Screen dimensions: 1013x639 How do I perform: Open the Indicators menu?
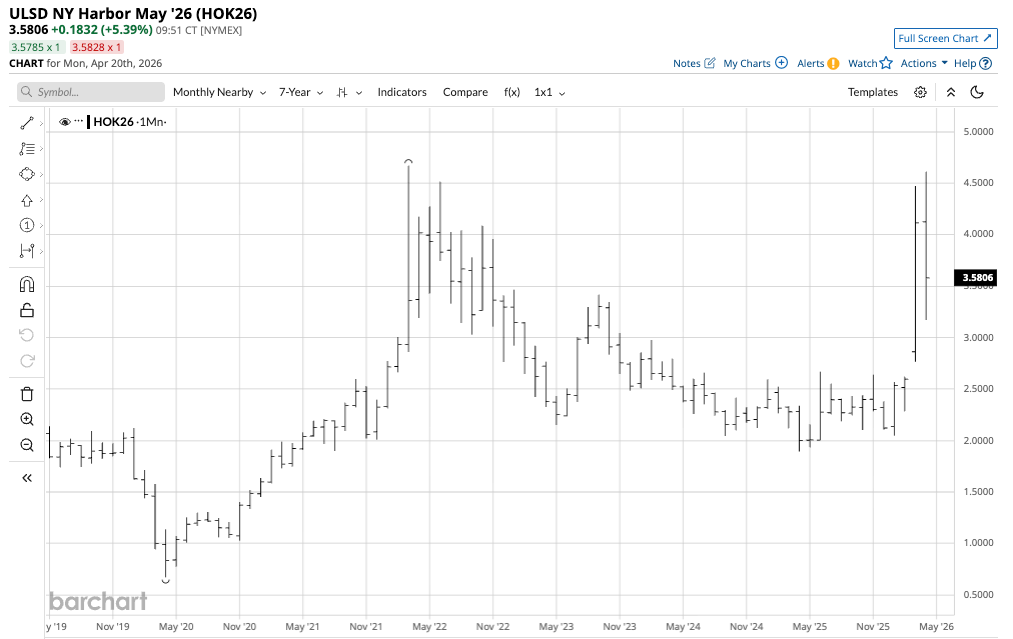click(x=402, y=92)
